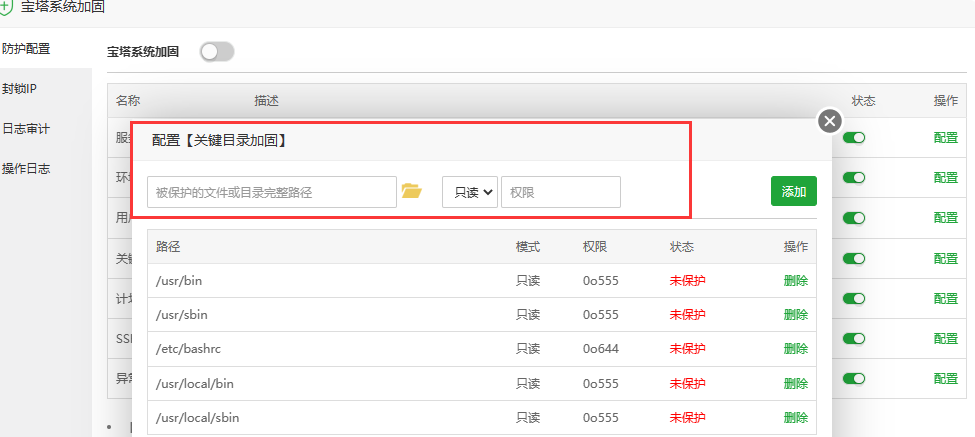This screenshot has width=975, height=437.
Task: Open the 日志审计 tab
Action: (x=26, y=129)
